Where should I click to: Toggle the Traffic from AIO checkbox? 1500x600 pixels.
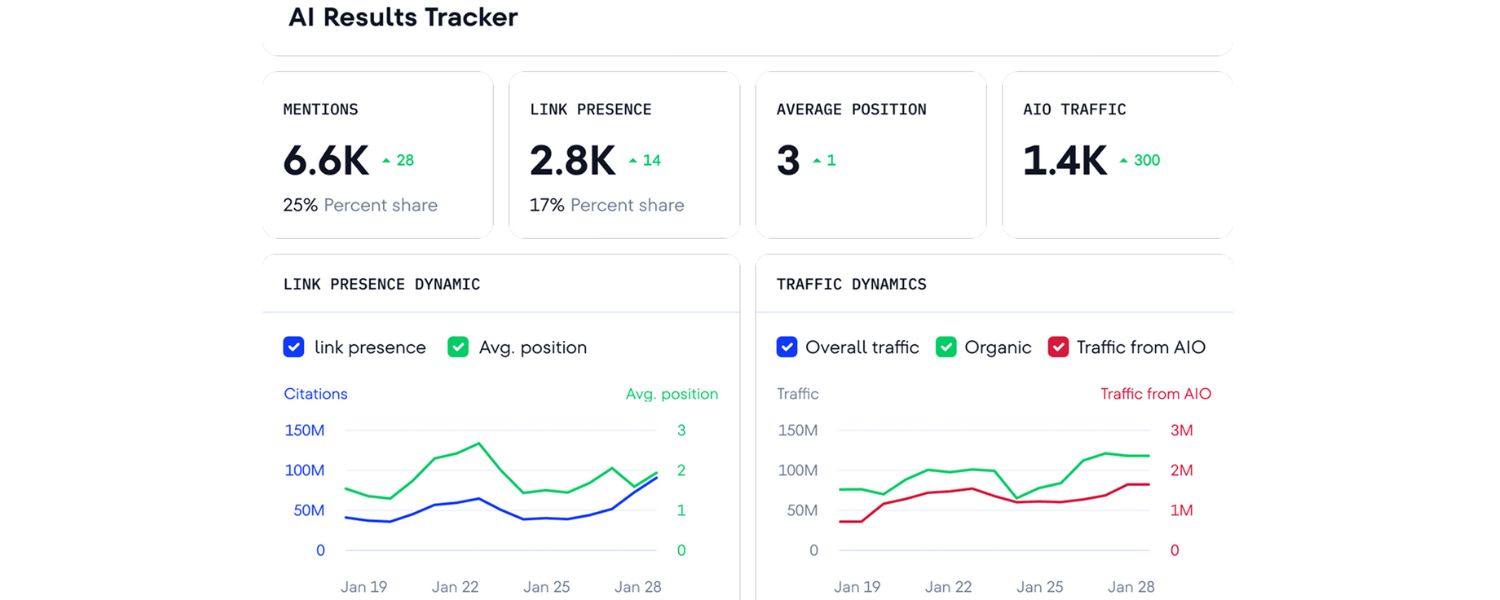[x=1058, y=347]
